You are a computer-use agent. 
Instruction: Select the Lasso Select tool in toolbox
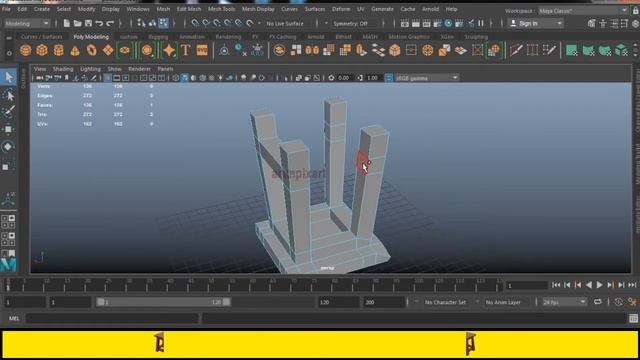pyautogui.click(x=9, y=96)
